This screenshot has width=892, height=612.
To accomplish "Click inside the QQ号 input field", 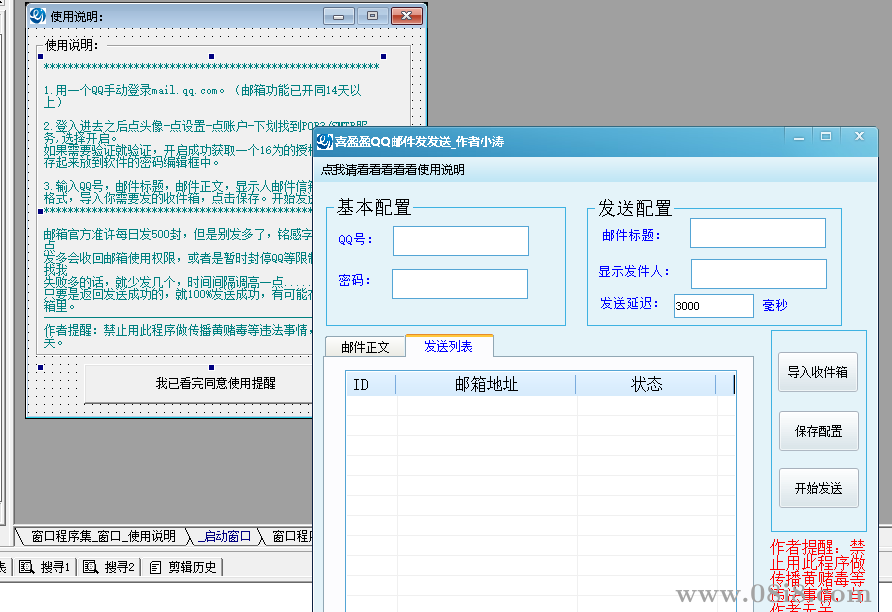I will (x=460, y=241).
